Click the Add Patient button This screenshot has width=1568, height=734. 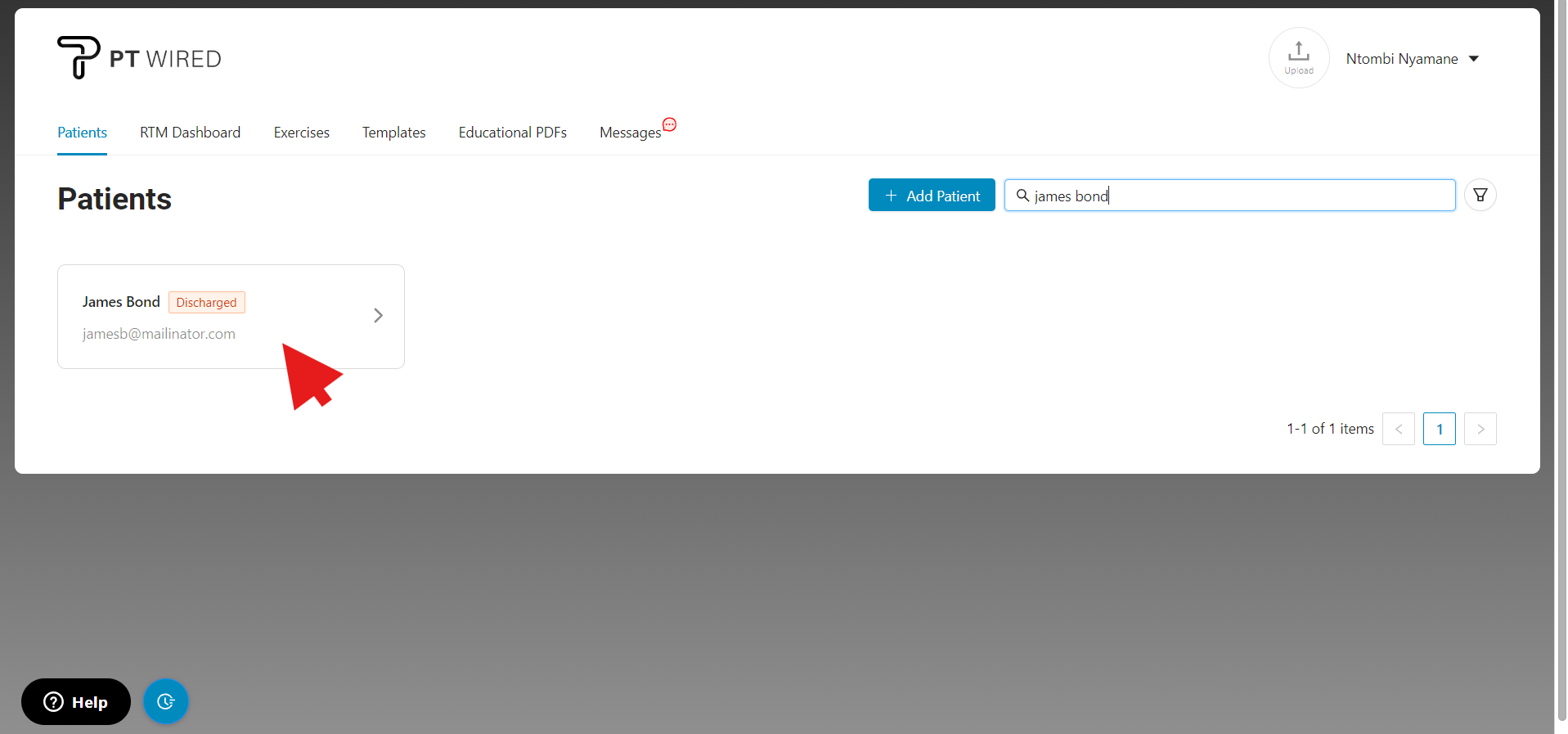931,196
